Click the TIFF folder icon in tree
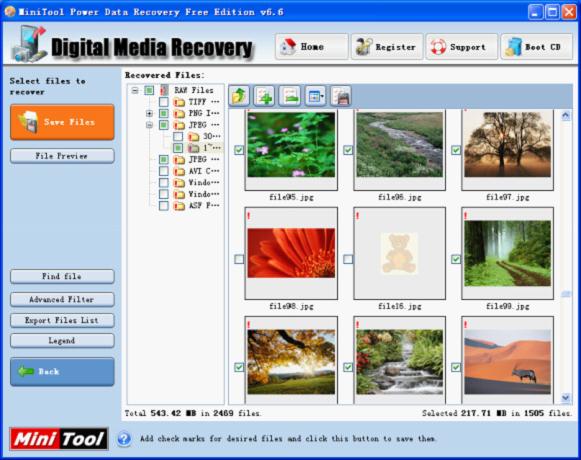Screen dimensions: 581x460 (179, 102)
